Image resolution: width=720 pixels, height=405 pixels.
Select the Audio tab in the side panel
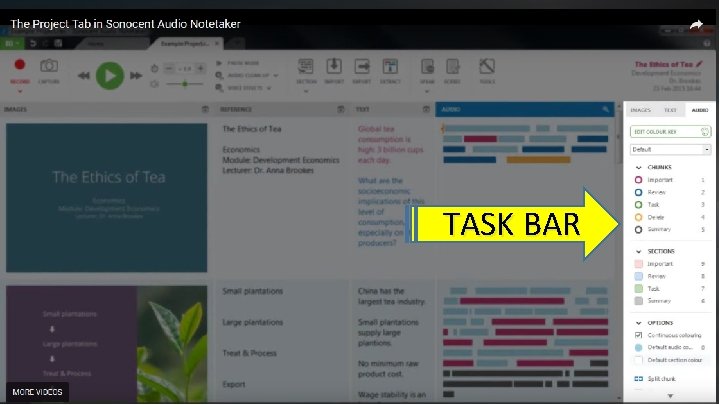click(700, 110)
